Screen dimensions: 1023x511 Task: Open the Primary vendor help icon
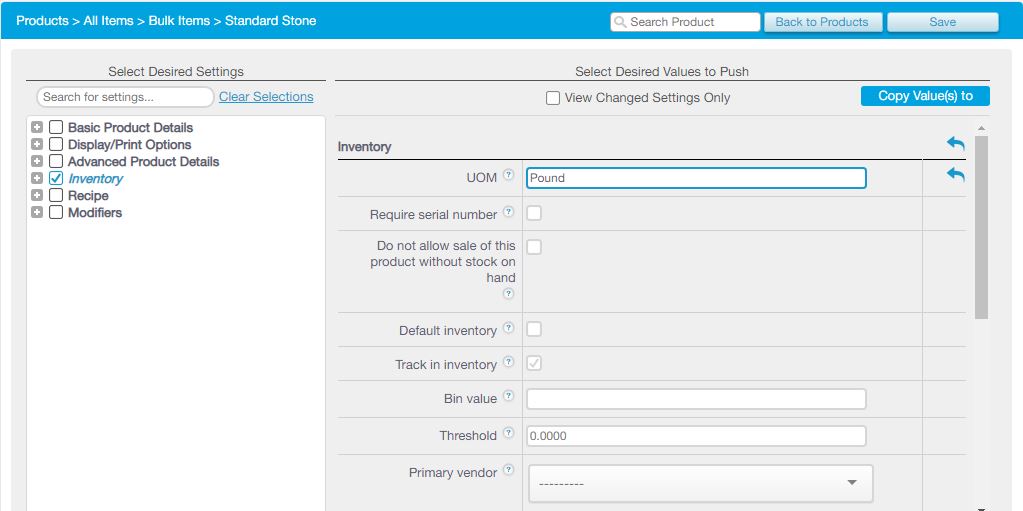point(509,470)
